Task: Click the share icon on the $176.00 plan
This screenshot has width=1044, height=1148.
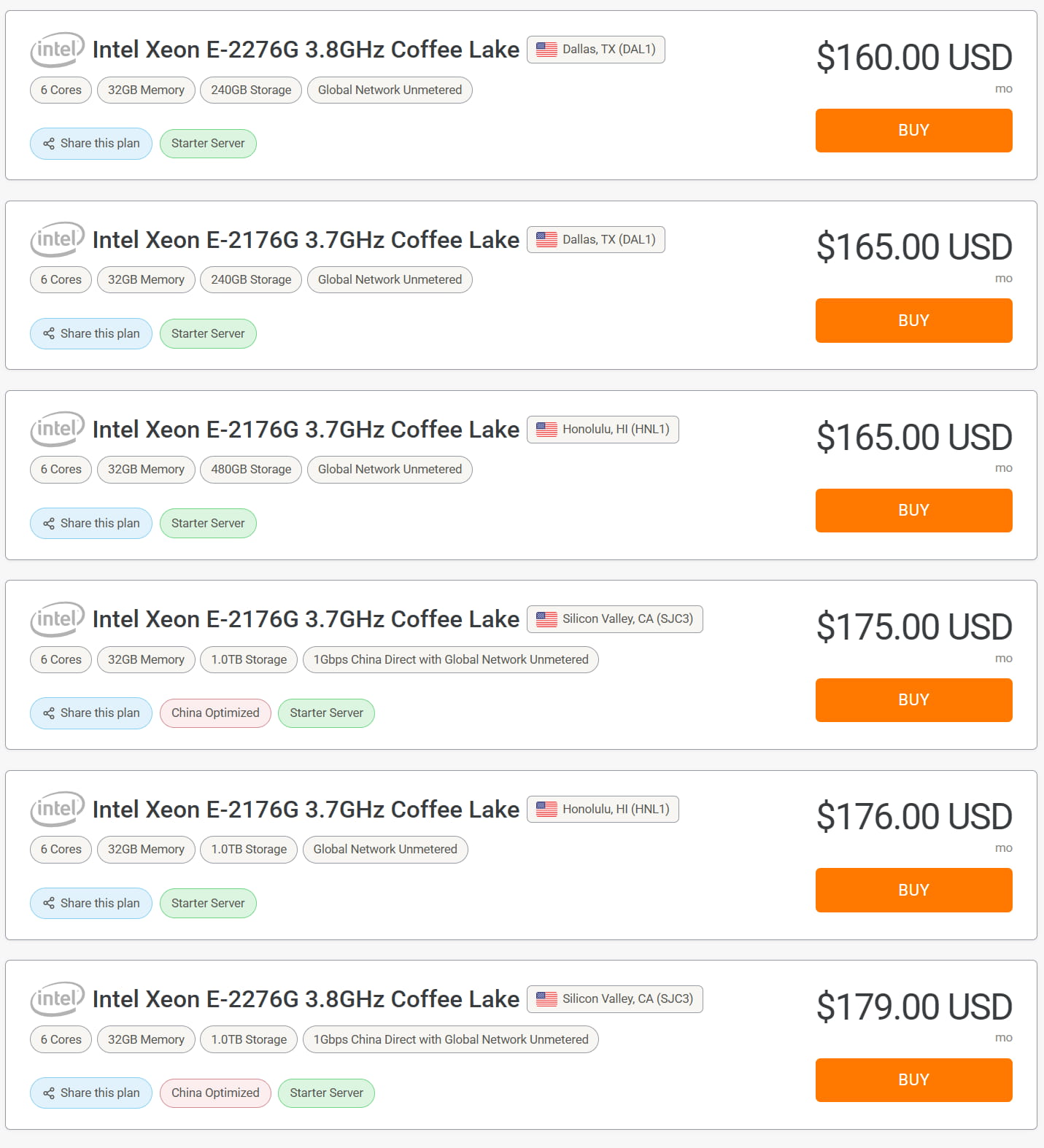Action: coord(49,903)
